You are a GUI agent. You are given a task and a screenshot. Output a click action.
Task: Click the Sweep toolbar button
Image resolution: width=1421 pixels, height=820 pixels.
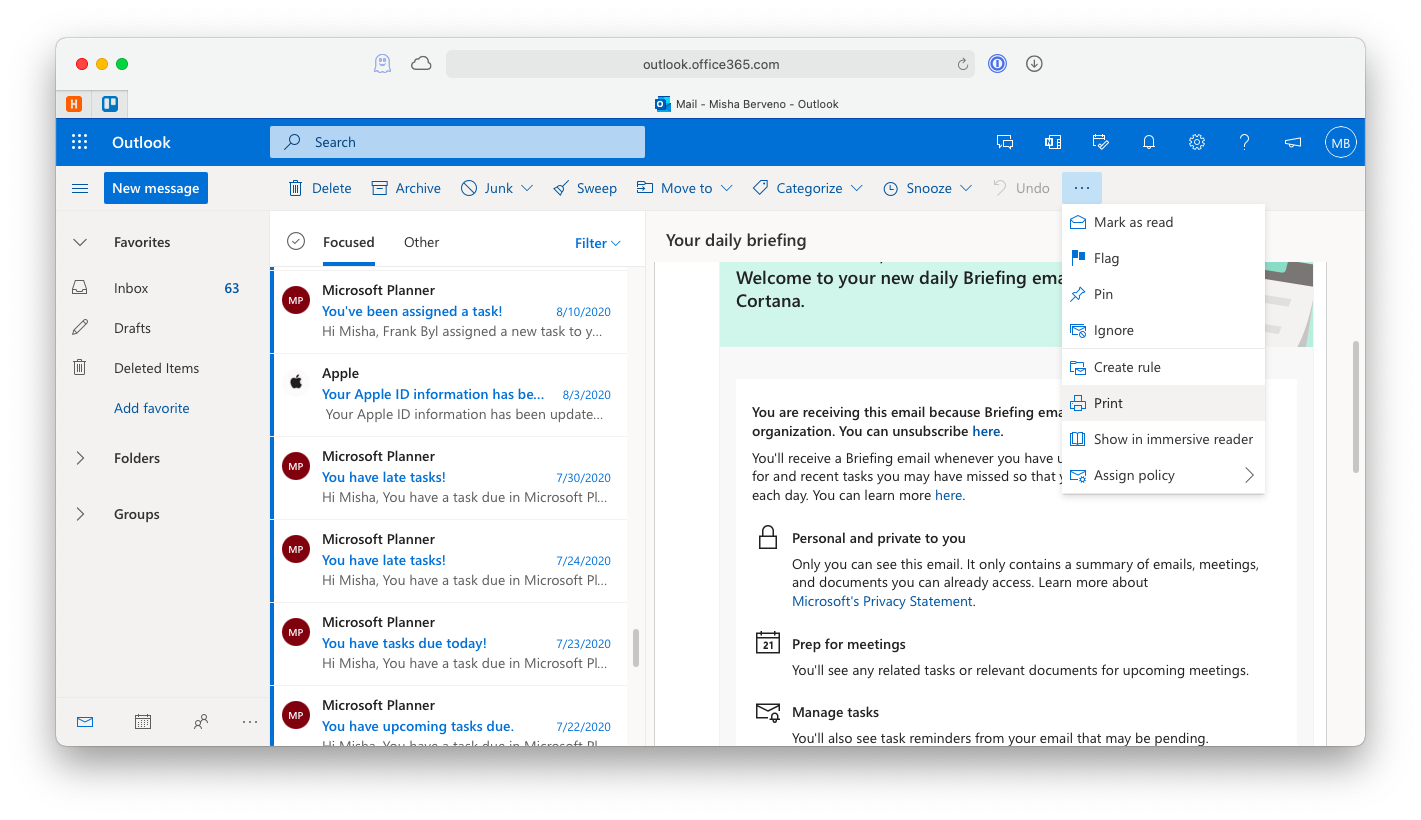(x=585, y=188)
